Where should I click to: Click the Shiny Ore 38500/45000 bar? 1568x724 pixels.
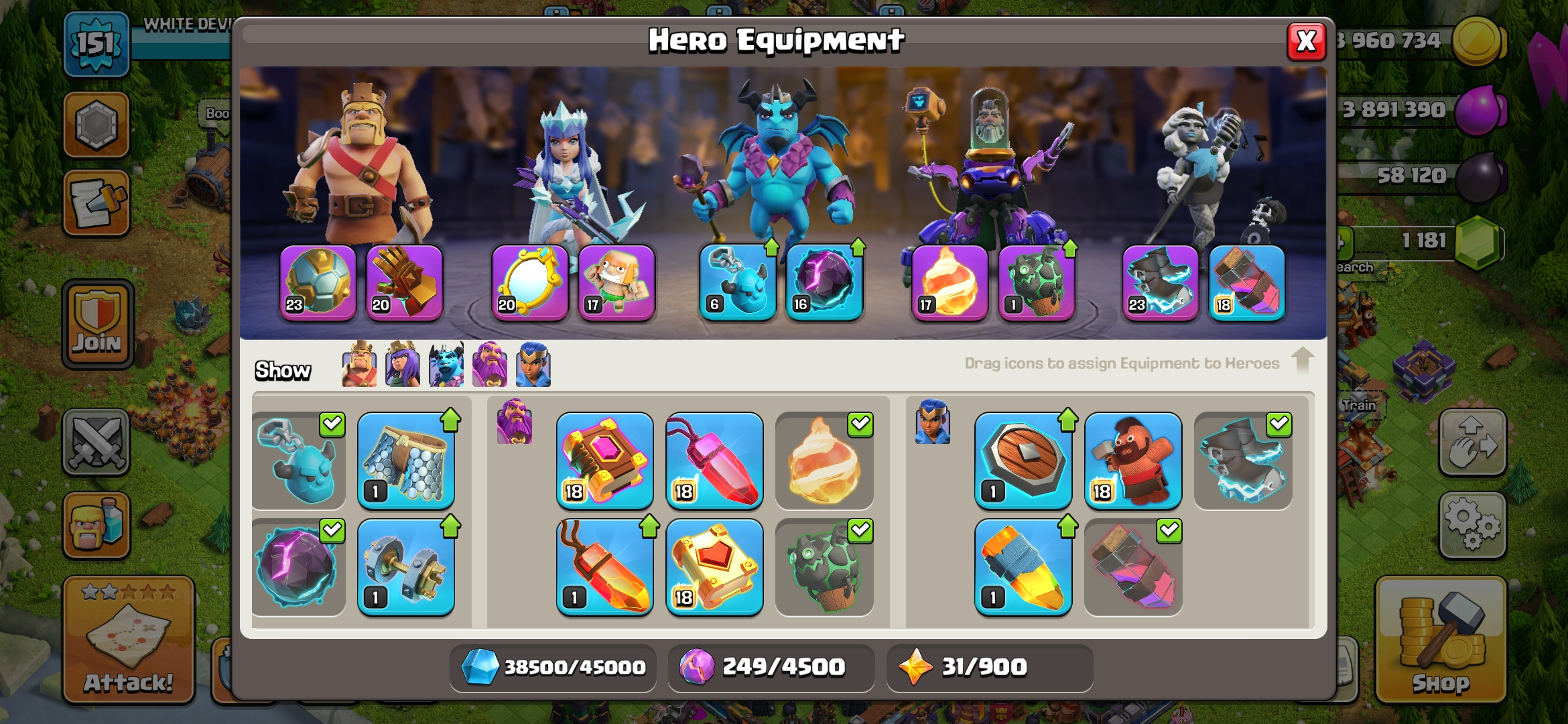[x=553, y=667]
